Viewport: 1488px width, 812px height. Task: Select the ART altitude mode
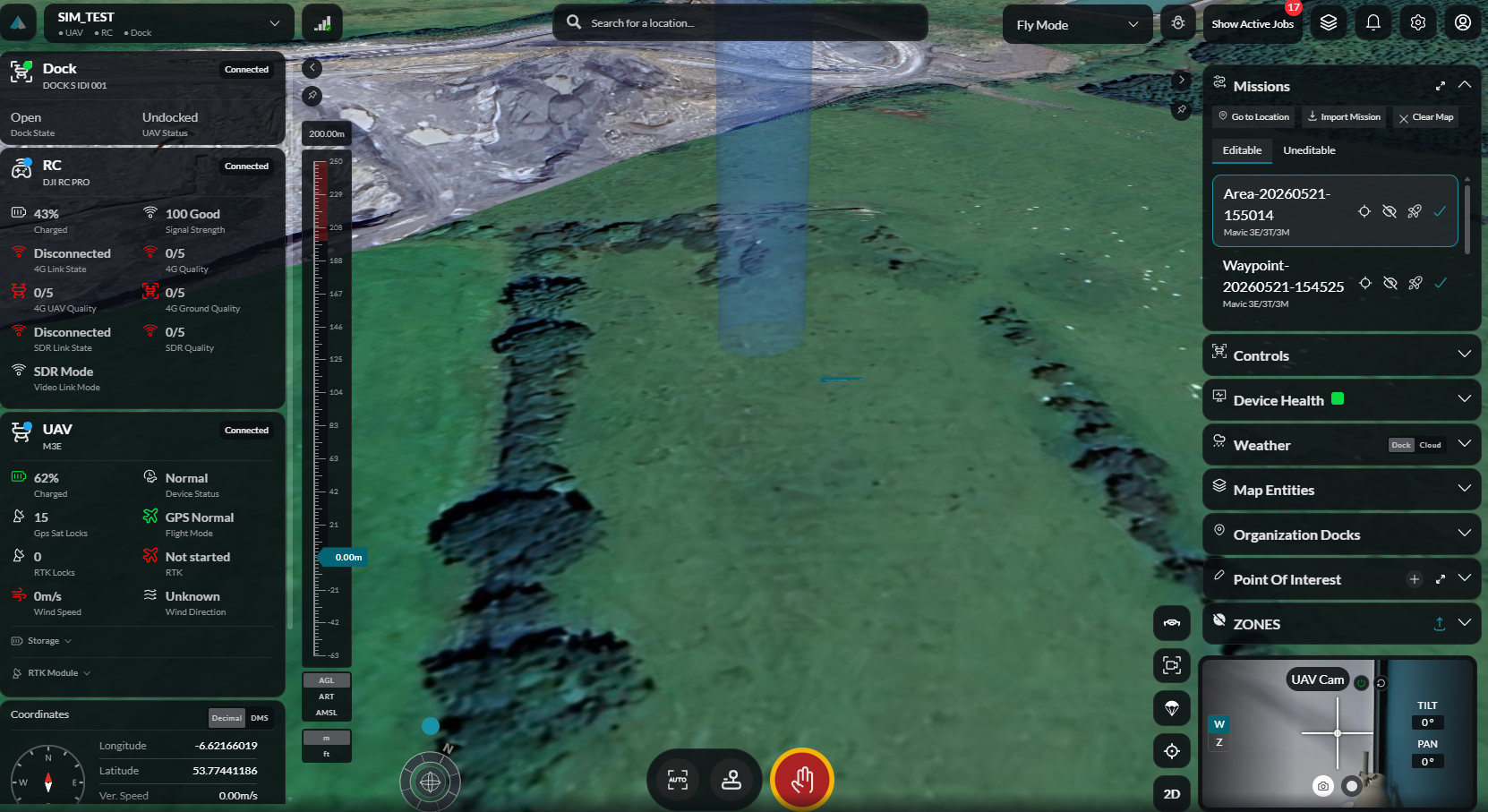point(327,697)
